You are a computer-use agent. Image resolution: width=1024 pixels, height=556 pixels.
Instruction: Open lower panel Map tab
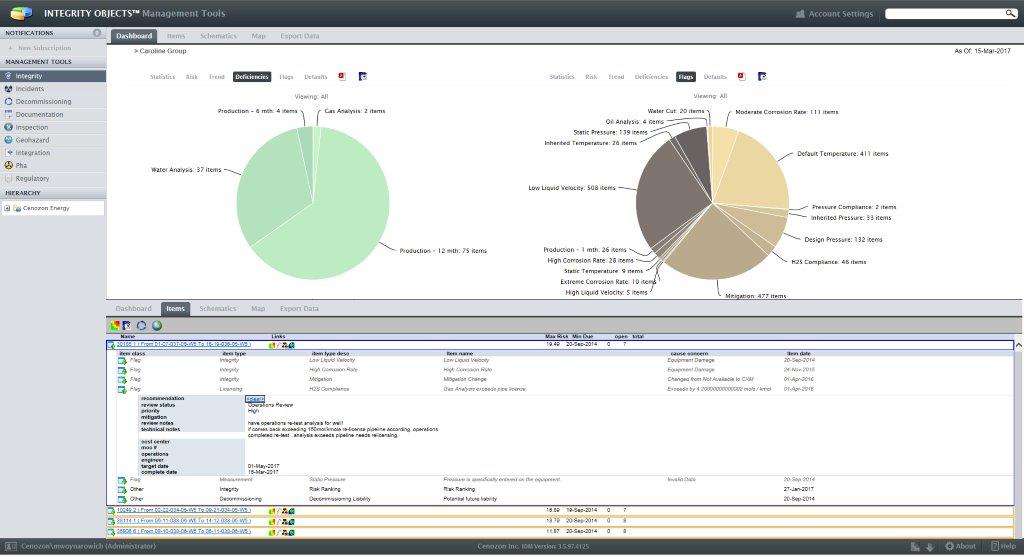[x=258, y=308]
